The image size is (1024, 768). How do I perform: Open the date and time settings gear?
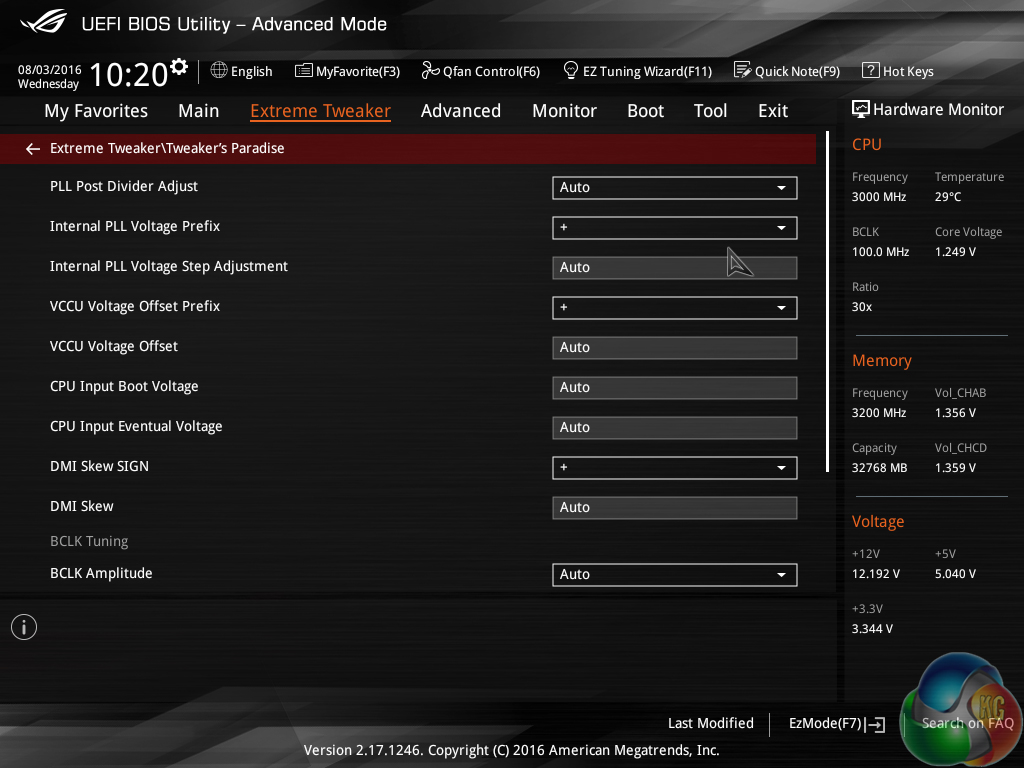pos(179,66)
